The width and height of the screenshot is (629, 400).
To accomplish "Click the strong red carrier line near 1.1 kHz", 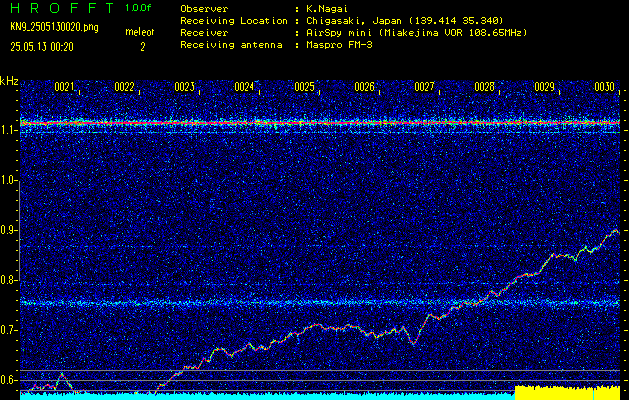I will tap(320, 123).
